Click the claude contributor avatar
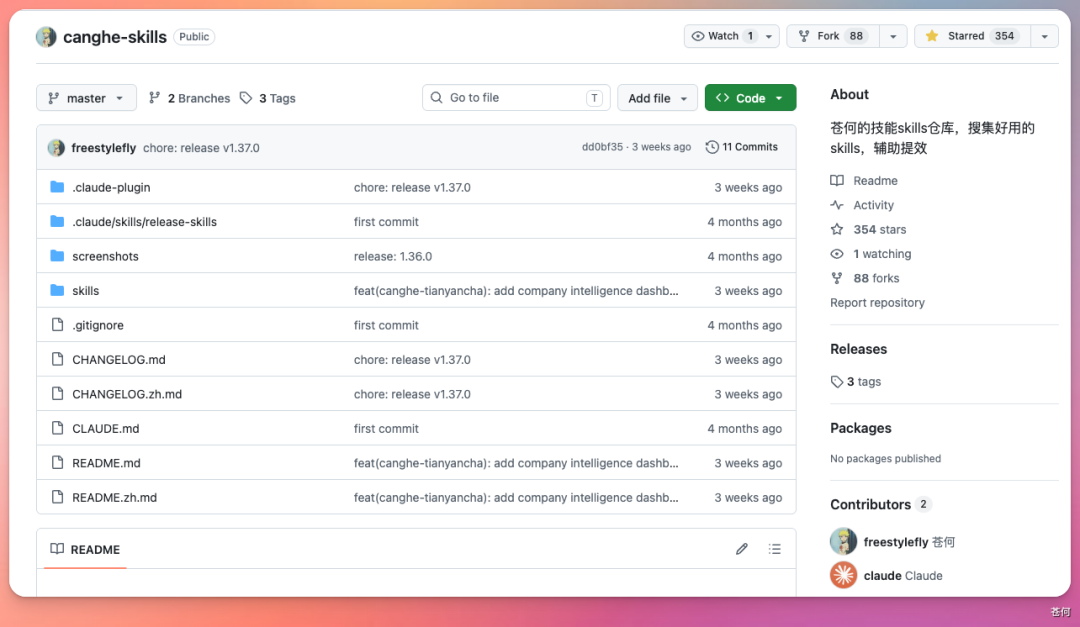 [x=843, y=575]
